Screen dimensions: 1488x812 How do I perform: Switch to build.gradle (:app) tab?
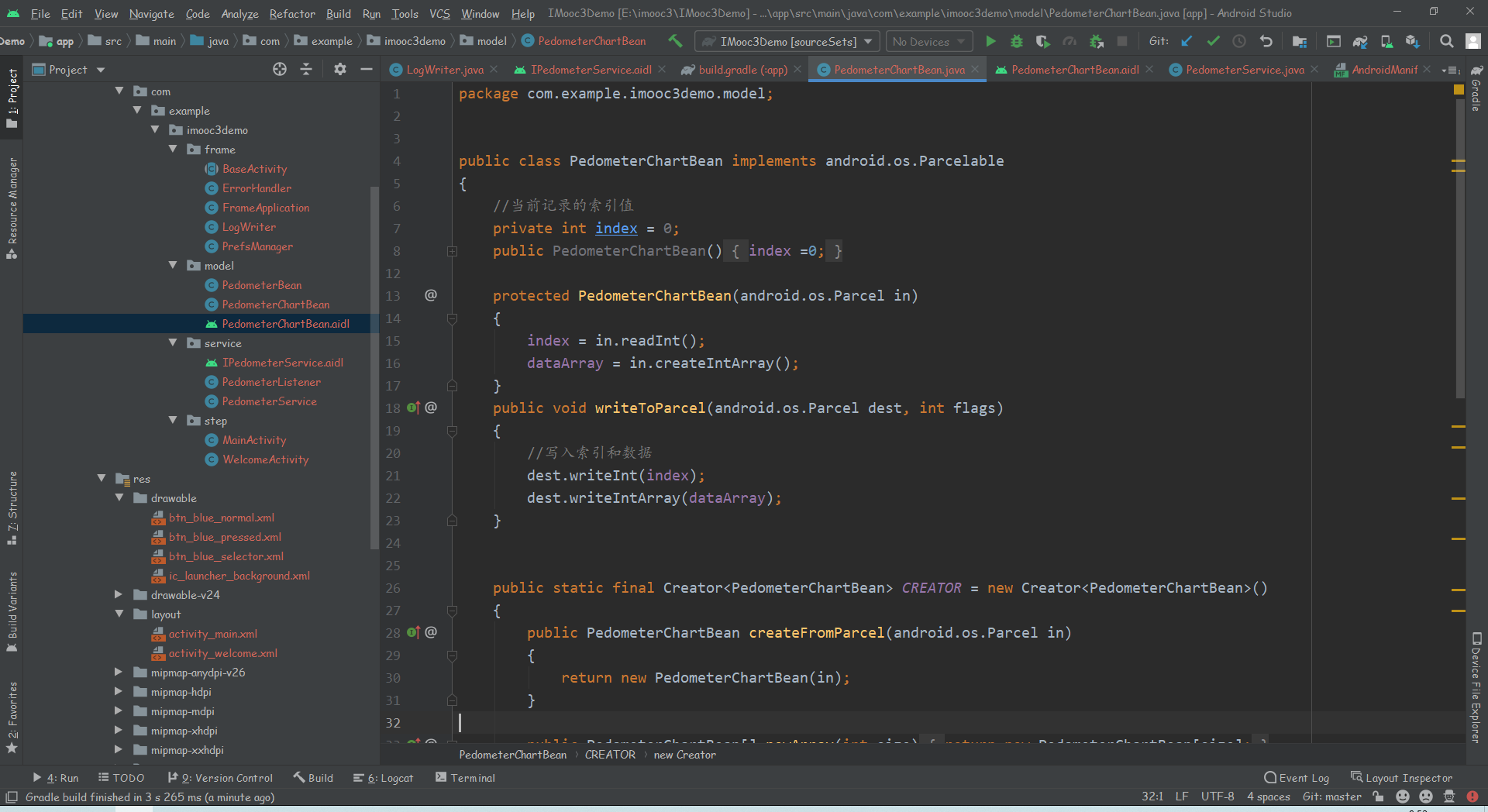(x=742, y=70)
